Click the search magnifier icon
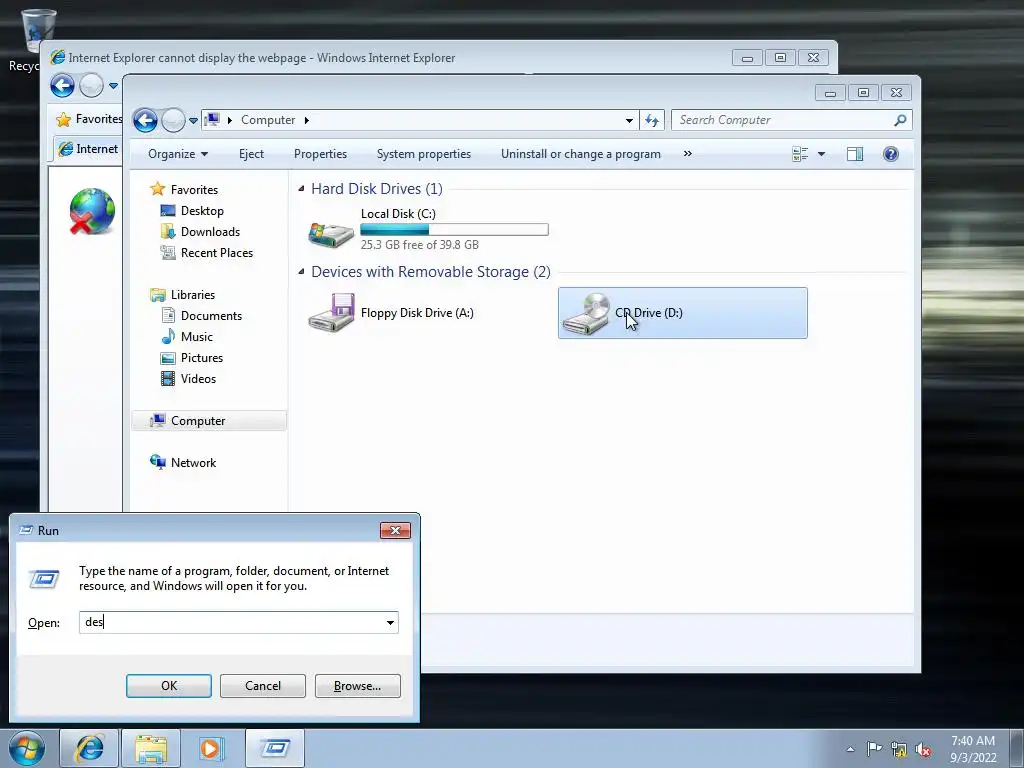The width and height of the screenshot is (1024, 768). pyautogui.click(x=901, y=120)
